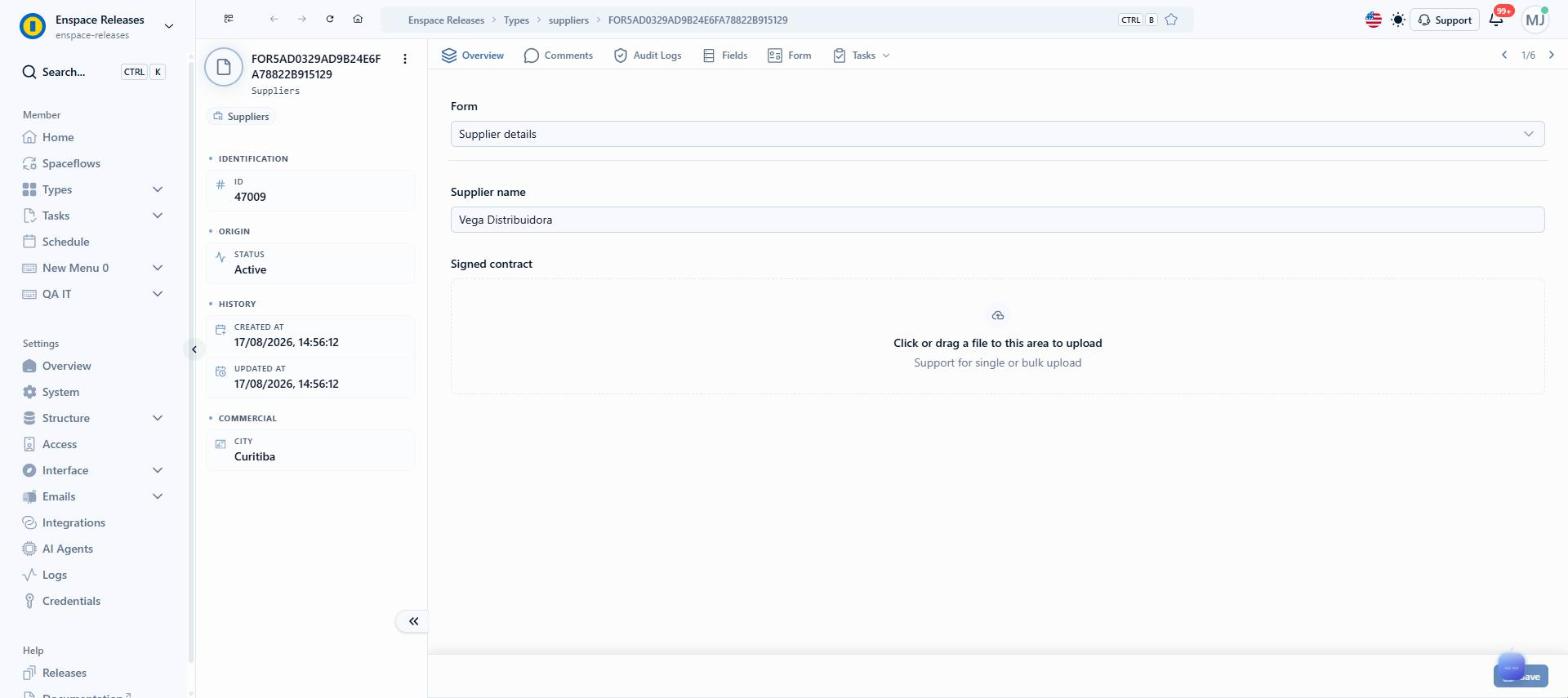Go to next record arrow

coord(1551,55)
